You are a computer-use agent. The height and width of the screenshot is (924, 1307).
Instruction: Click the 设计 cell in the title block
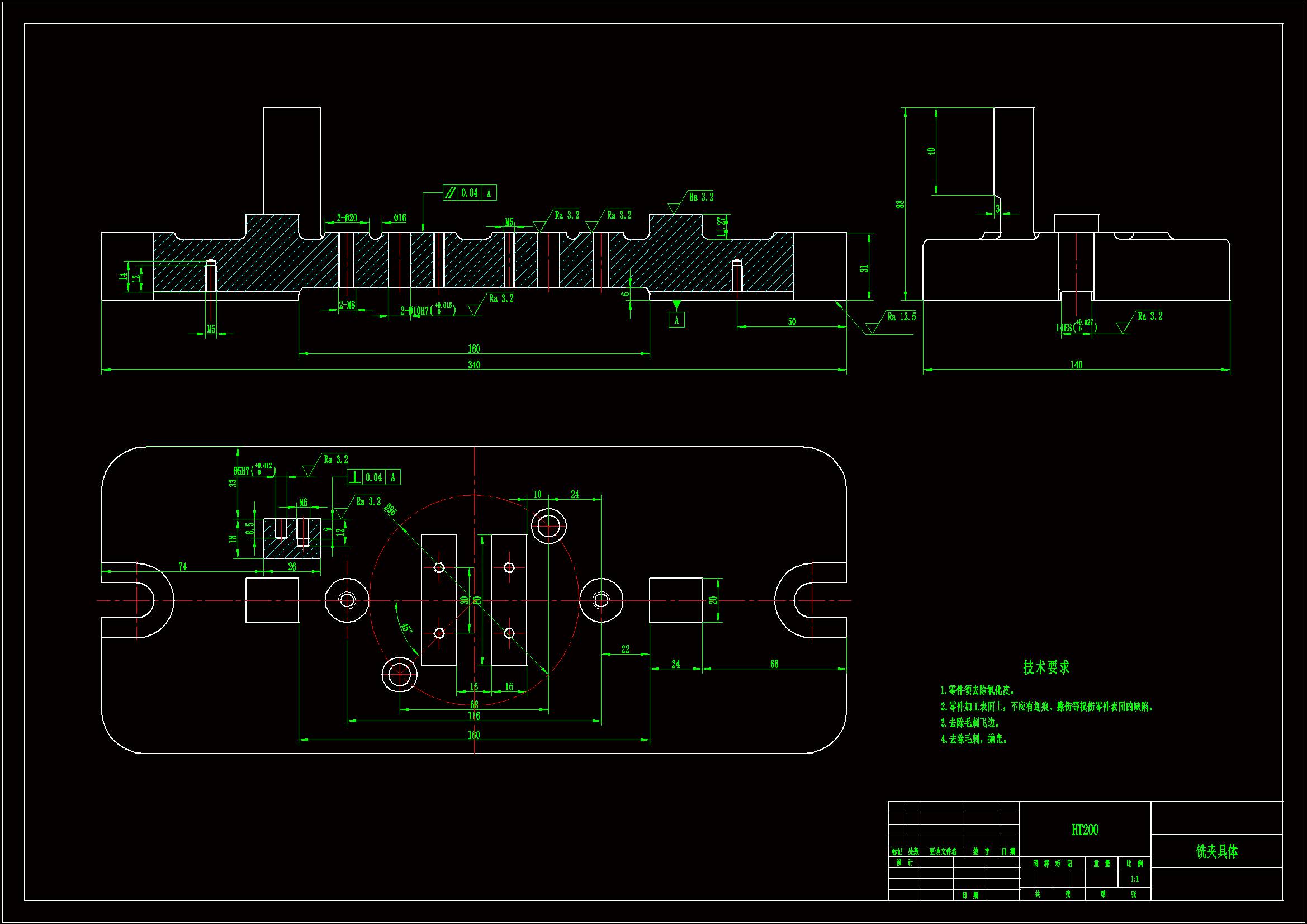(x=904, y=863)
